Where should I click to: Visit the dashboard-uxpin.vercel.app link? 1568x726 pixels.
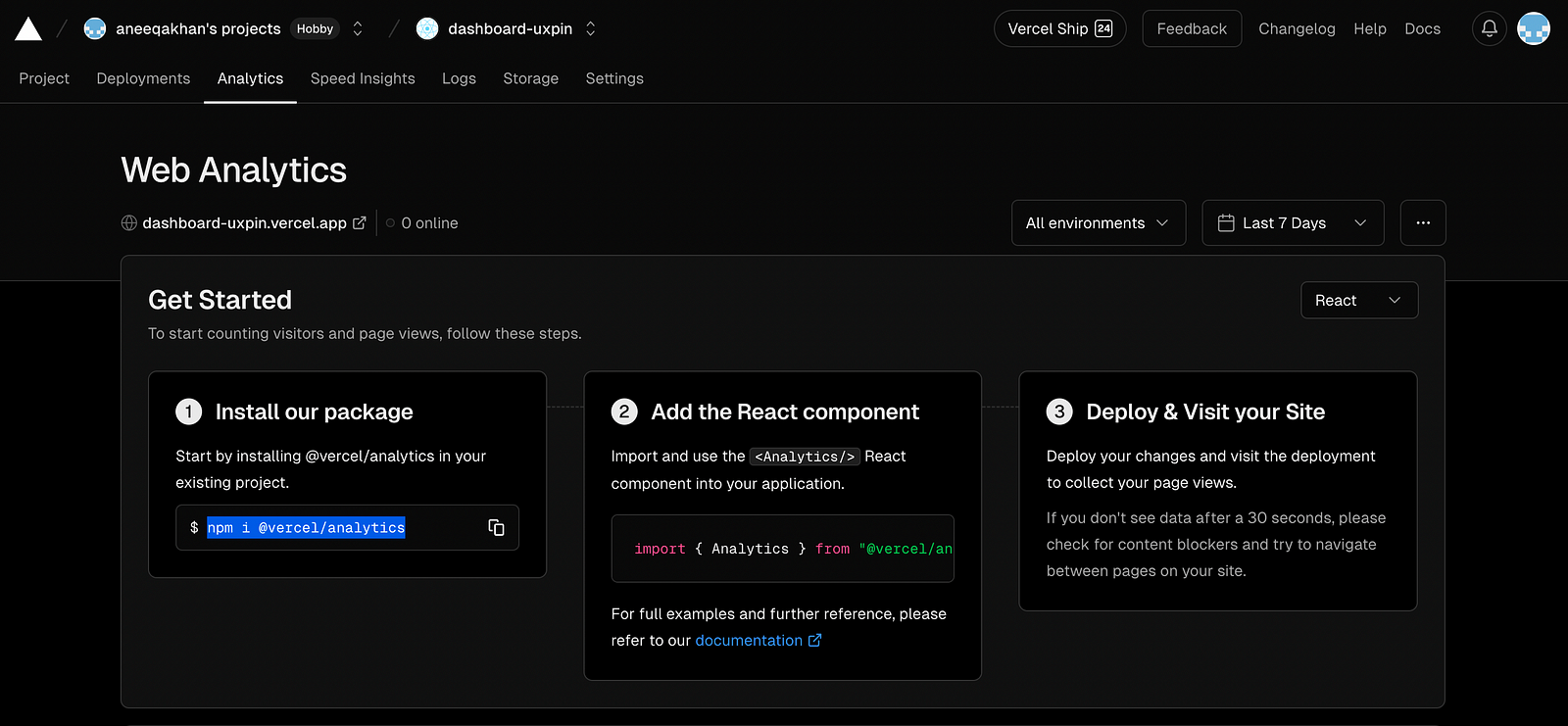click(244, 223)
